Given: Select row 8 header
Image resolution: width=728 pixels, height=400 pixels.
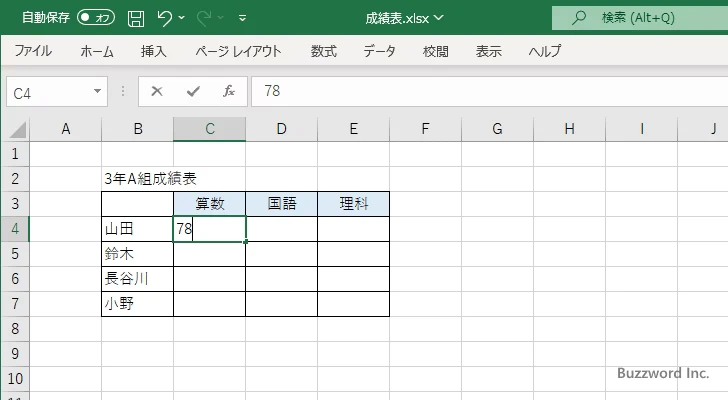Looking at the screenshot, I should pos(15,329).
